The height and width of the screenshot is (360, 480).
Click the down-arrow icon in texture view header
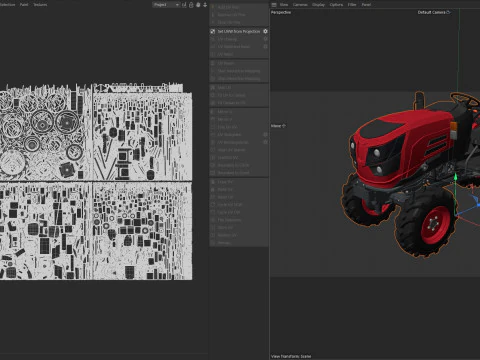[205, 5]
